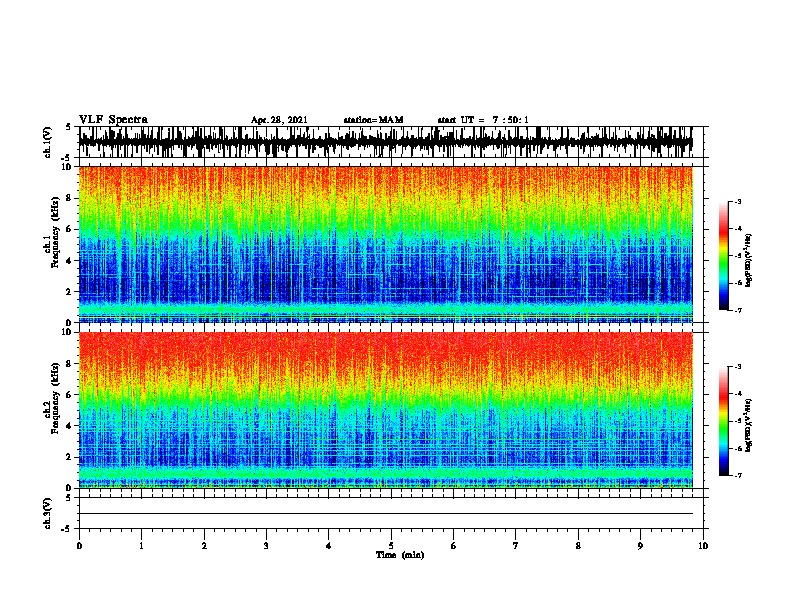Click the "-3" label on the ch.1 color bar
This screenshot has height=612, width=792.
737,201
